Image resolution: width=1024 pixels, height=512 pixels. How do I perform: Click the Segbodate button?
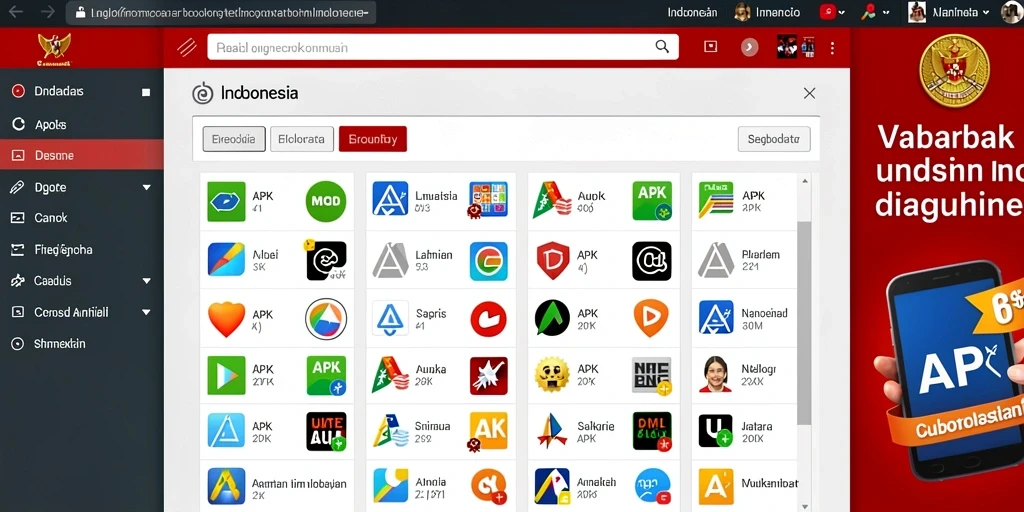click(774, 139)
